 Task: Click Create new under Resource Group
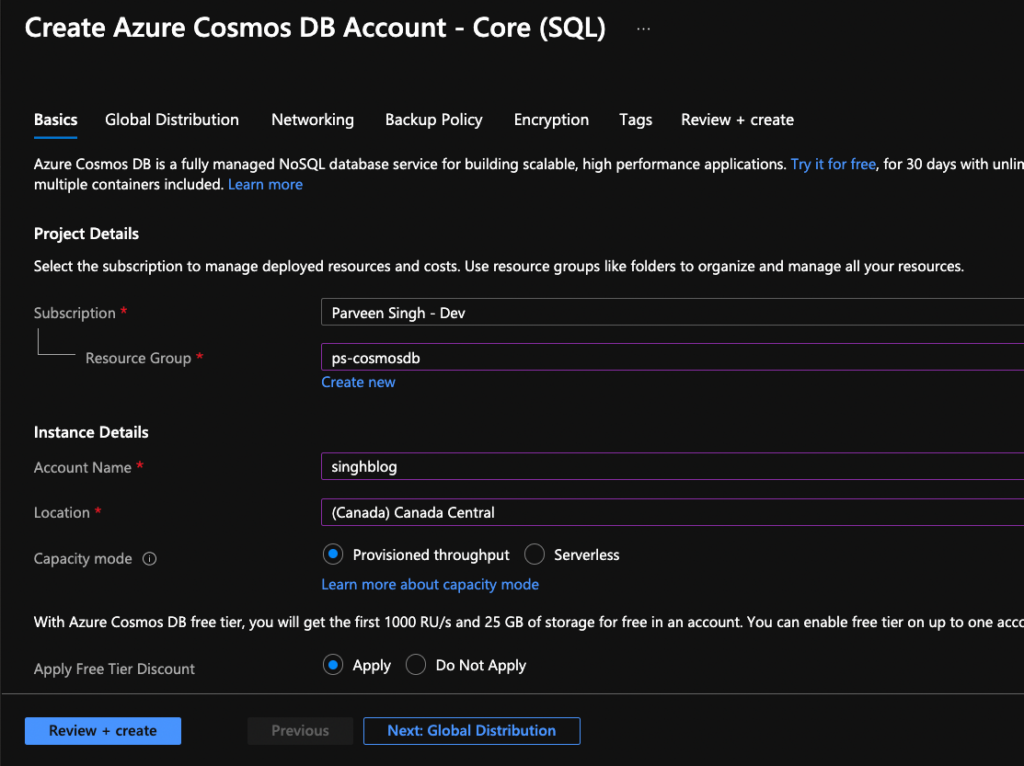click(x=358, y=381)
